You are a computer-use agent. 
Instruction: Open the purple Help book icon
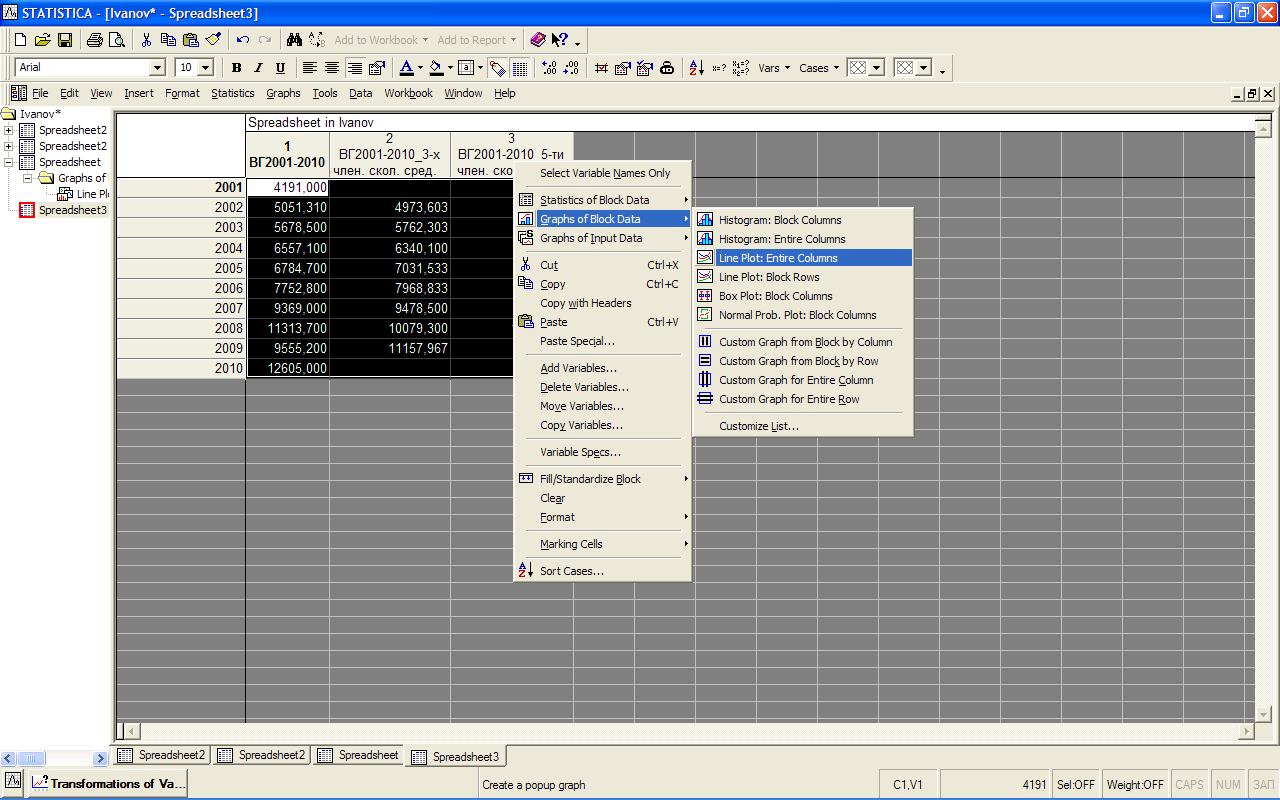click(538, 40)
